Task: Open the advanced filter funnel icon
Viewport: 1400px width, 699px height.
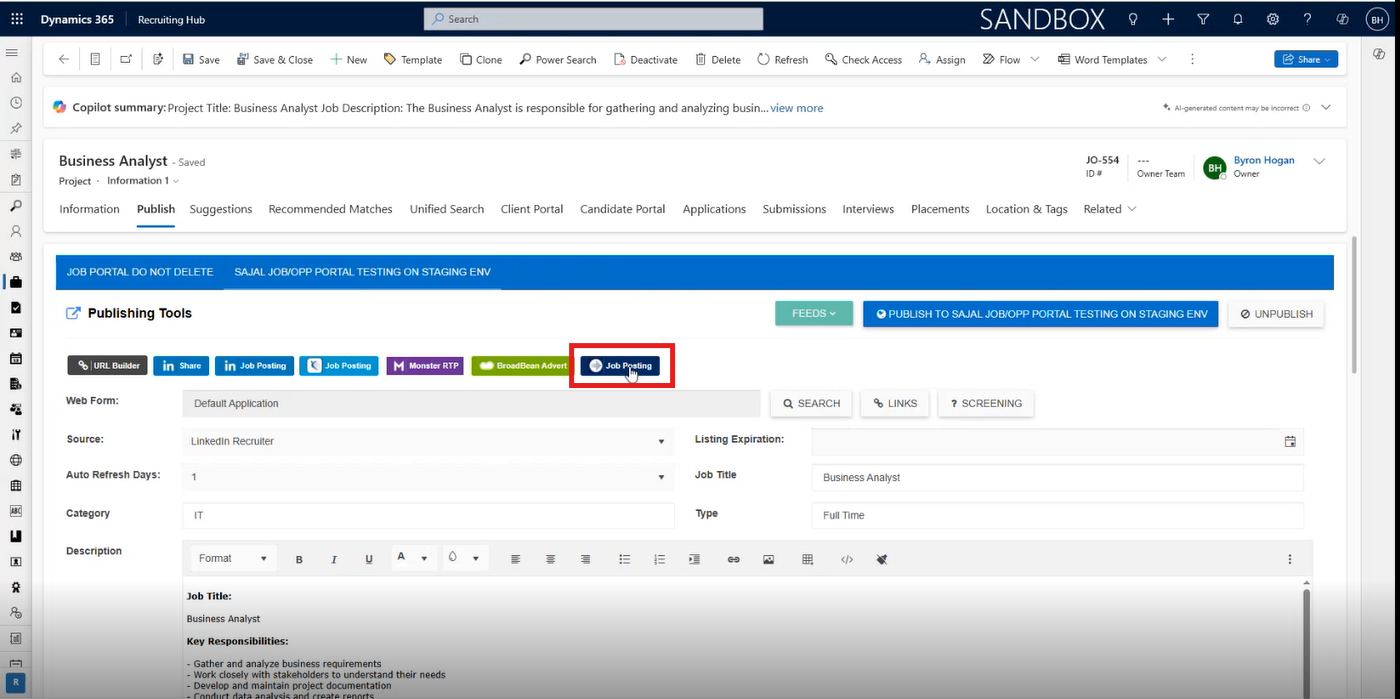Action: click(1203, 19)
